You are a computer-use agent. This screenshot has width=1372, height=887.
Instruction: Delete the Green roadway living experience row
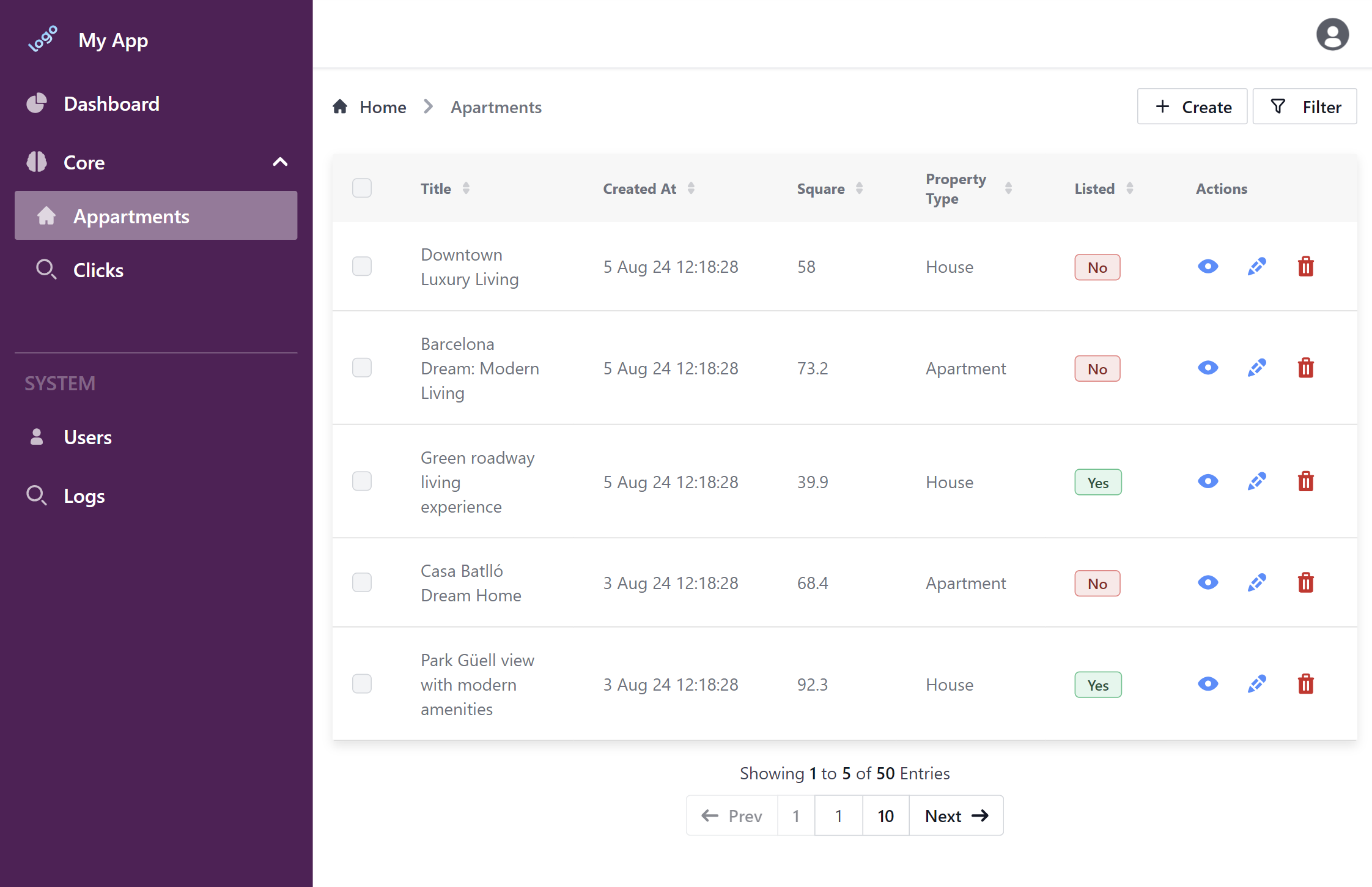(1305, 482)
